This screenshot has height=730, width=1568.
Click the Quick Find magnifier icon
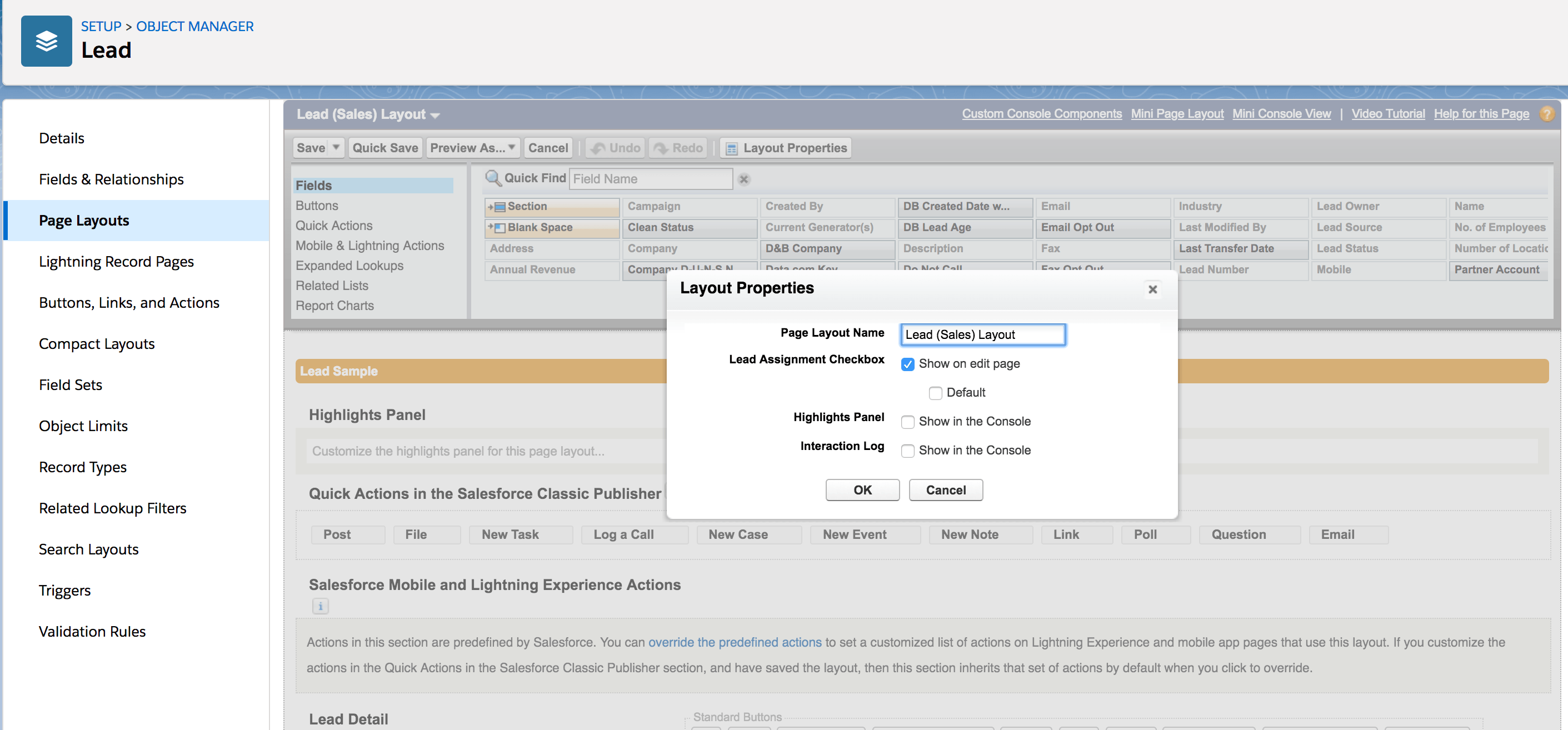492,178
